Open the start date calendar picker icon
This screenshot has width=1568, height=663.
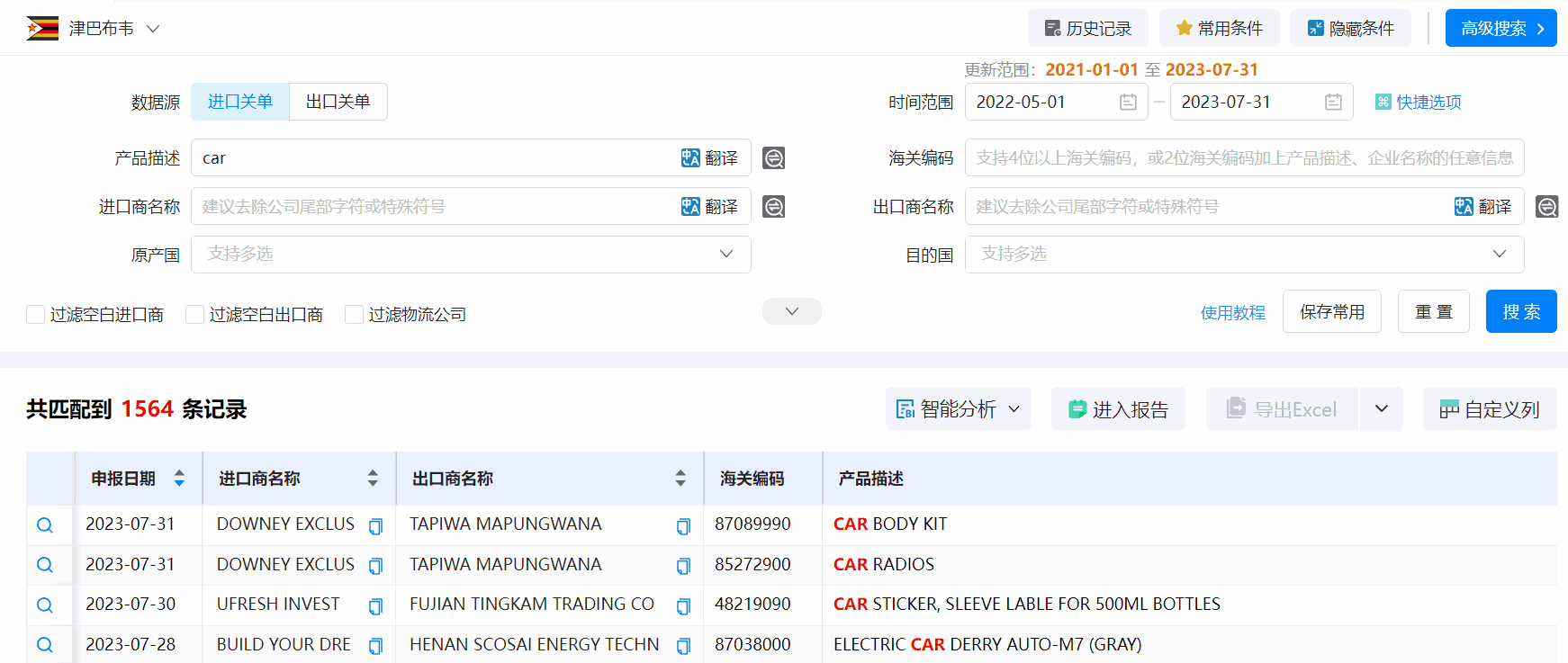tap(1128, 103)
